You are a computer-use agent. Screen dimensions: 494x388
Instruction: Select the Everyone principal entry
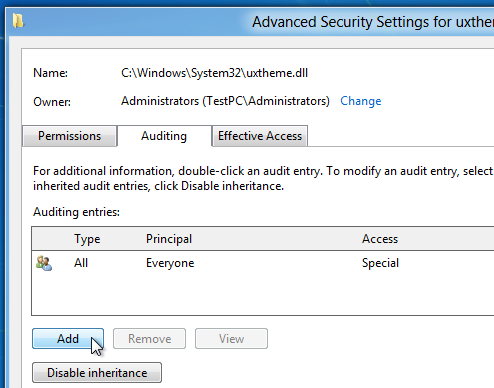point(170,263)
